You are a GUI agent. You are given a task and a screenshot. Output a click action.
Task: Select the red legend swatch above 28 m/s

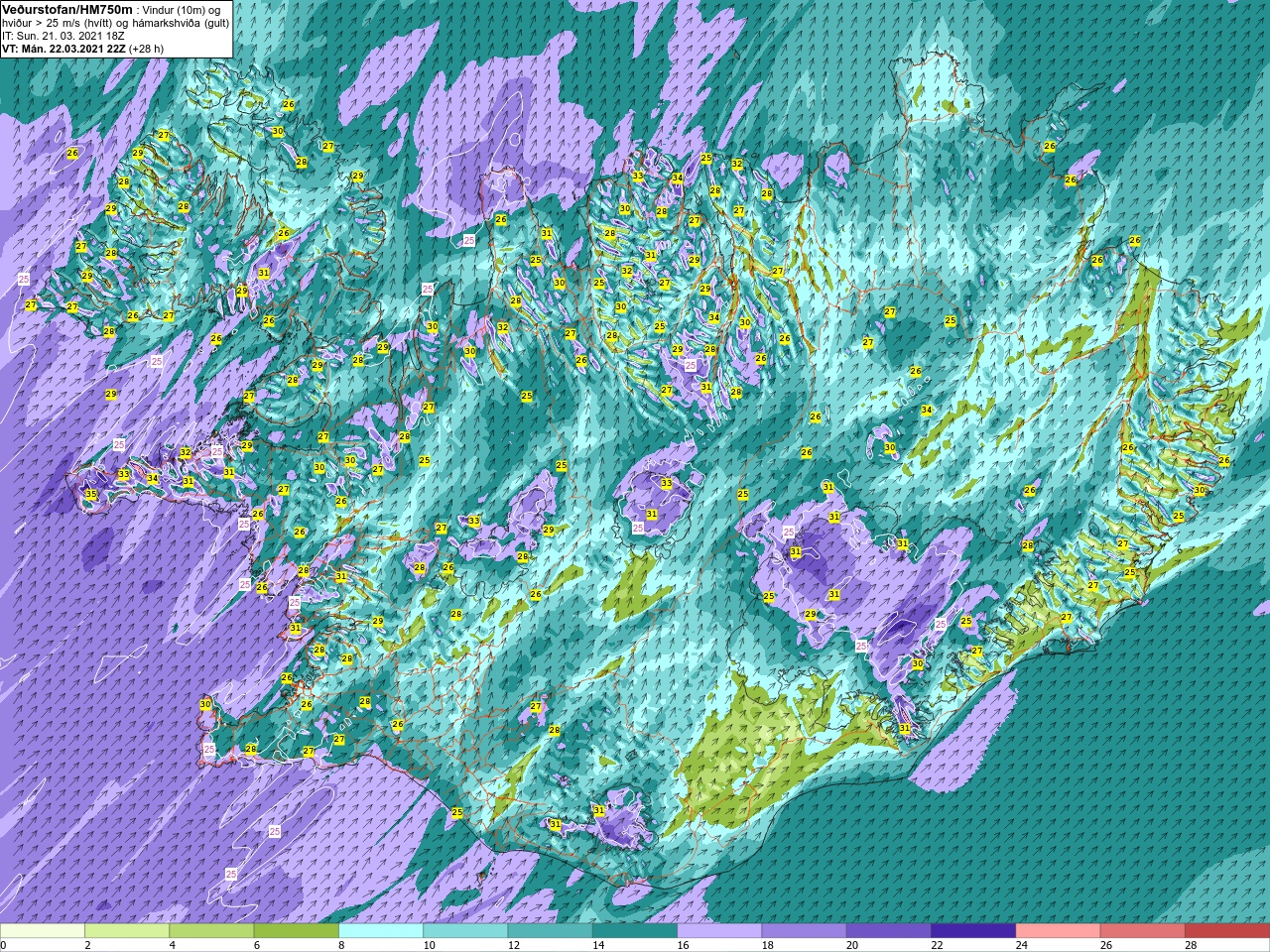click(x=1227, y=931)
